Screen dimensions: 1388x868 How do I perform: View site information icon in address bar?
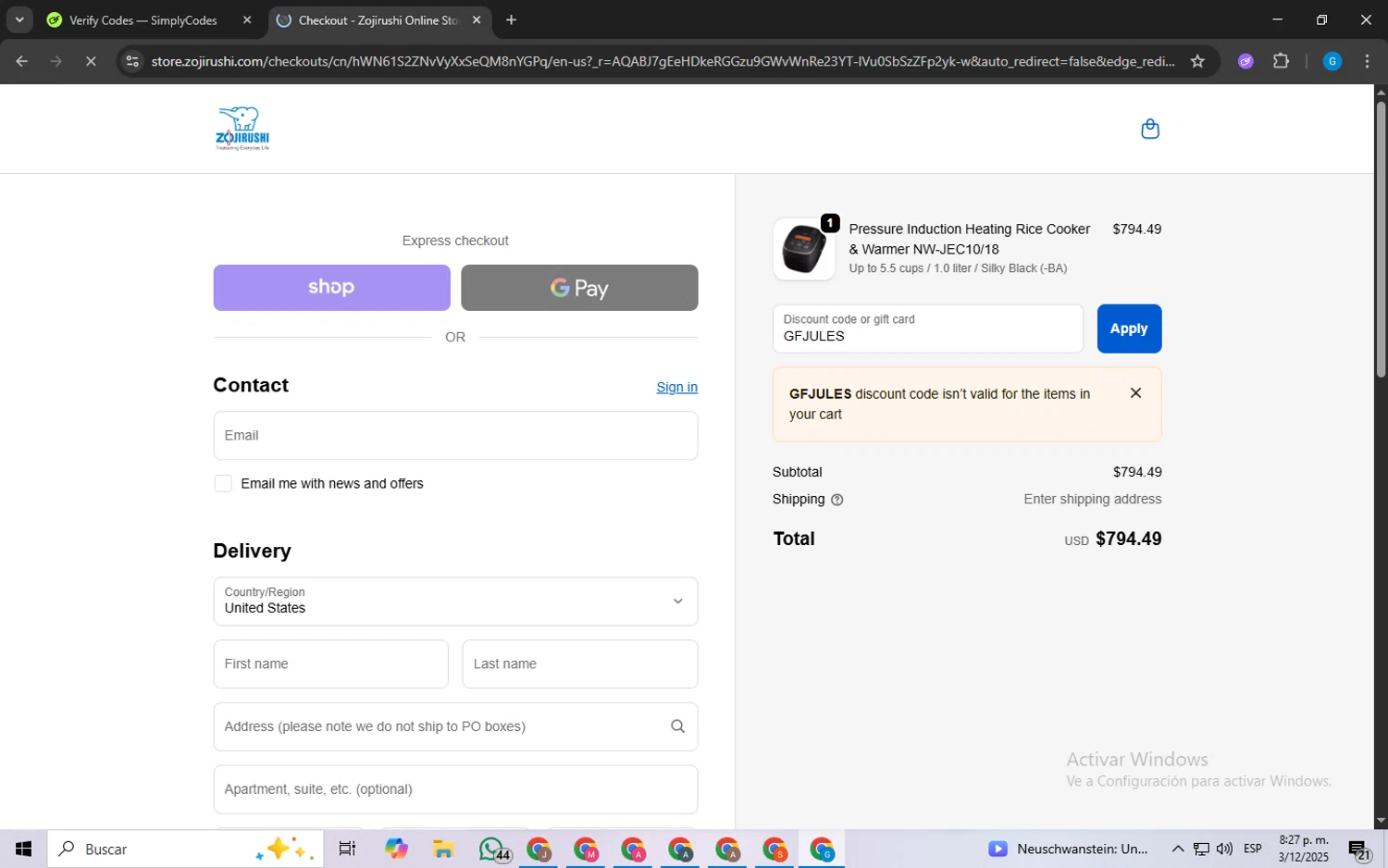(132, 61)
